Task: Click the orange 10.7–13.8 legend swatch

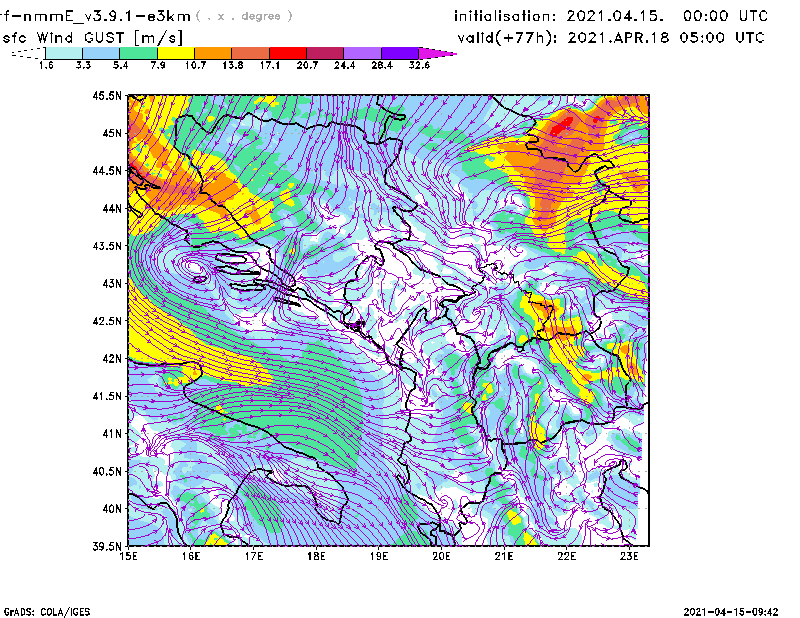Action: [213, 53]
